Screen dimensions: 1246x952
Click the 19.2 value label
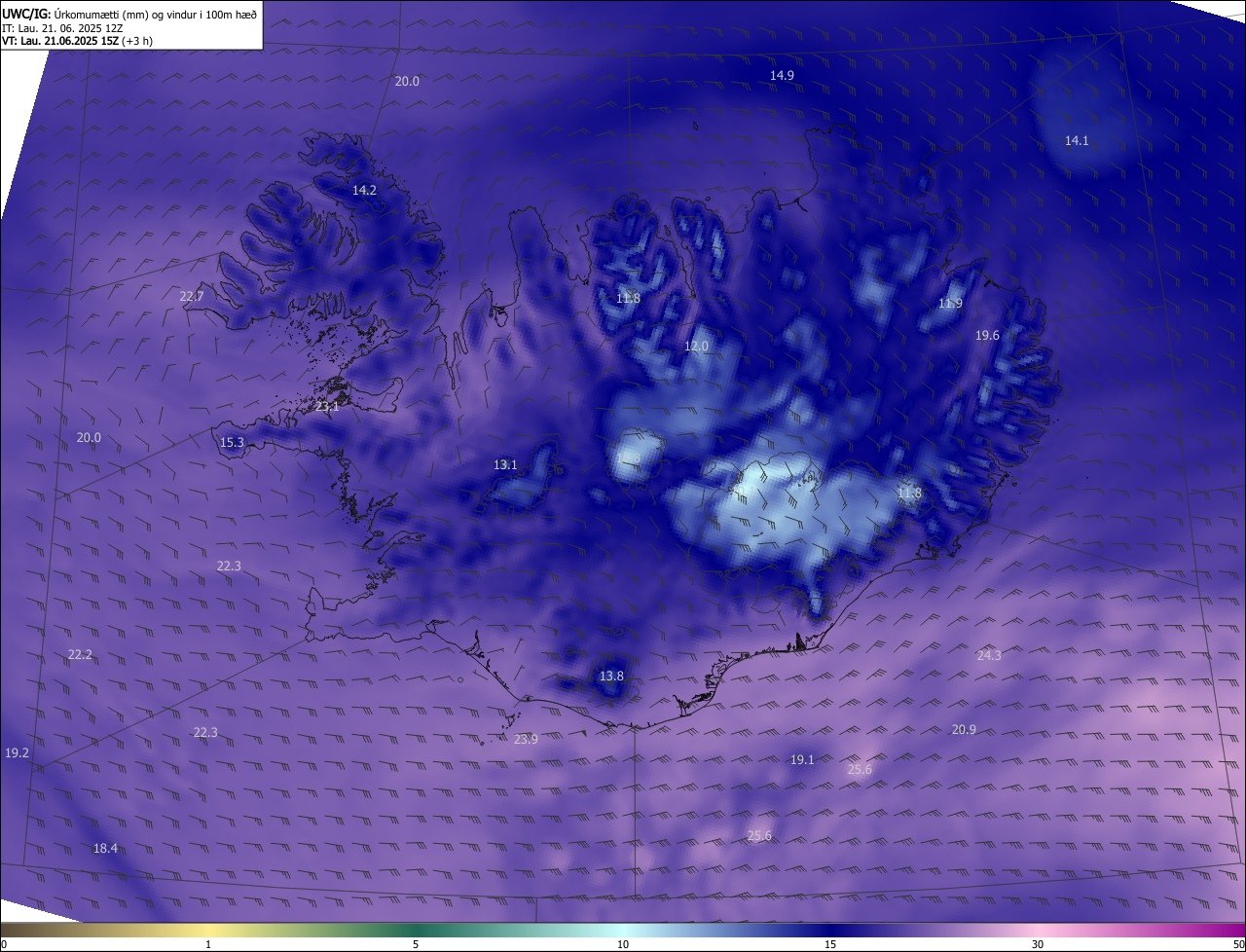point(17,752)
